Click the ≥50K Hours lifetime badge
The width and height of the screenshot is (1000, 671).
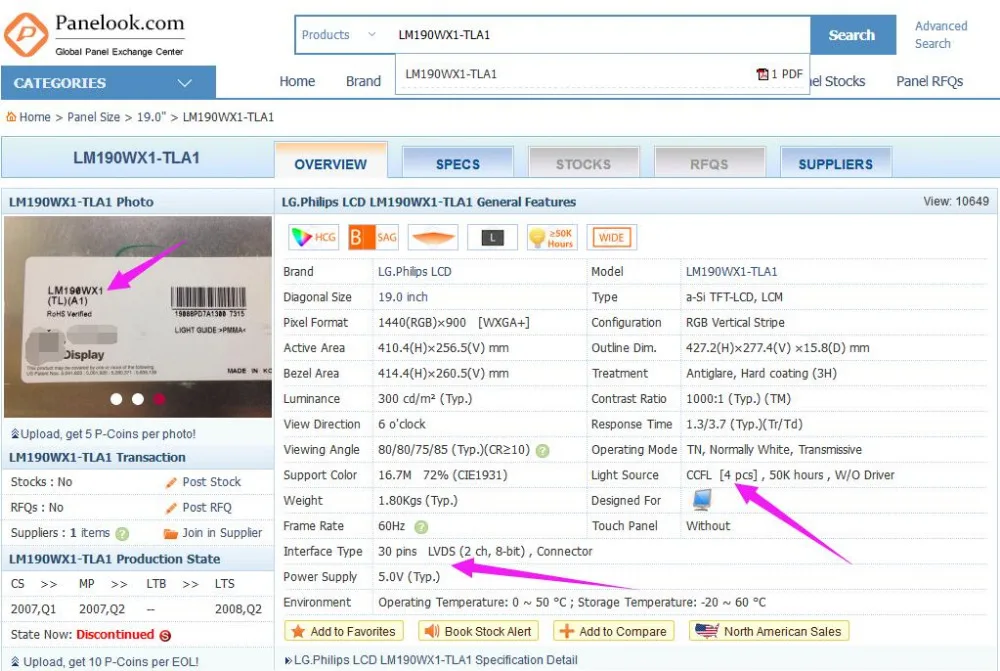[x=552, y=237]
